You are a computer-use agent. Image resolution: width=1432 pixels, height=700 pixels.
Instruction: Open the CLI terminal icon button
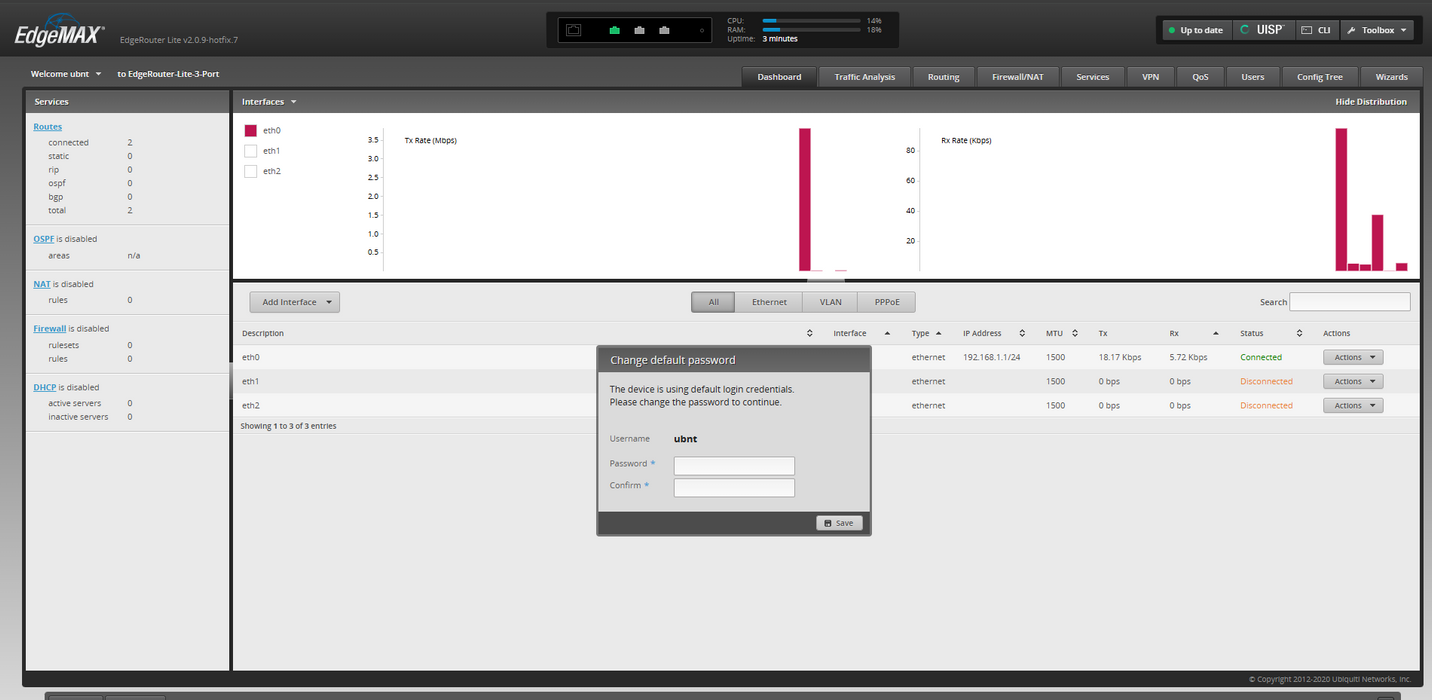[1316, 30]
